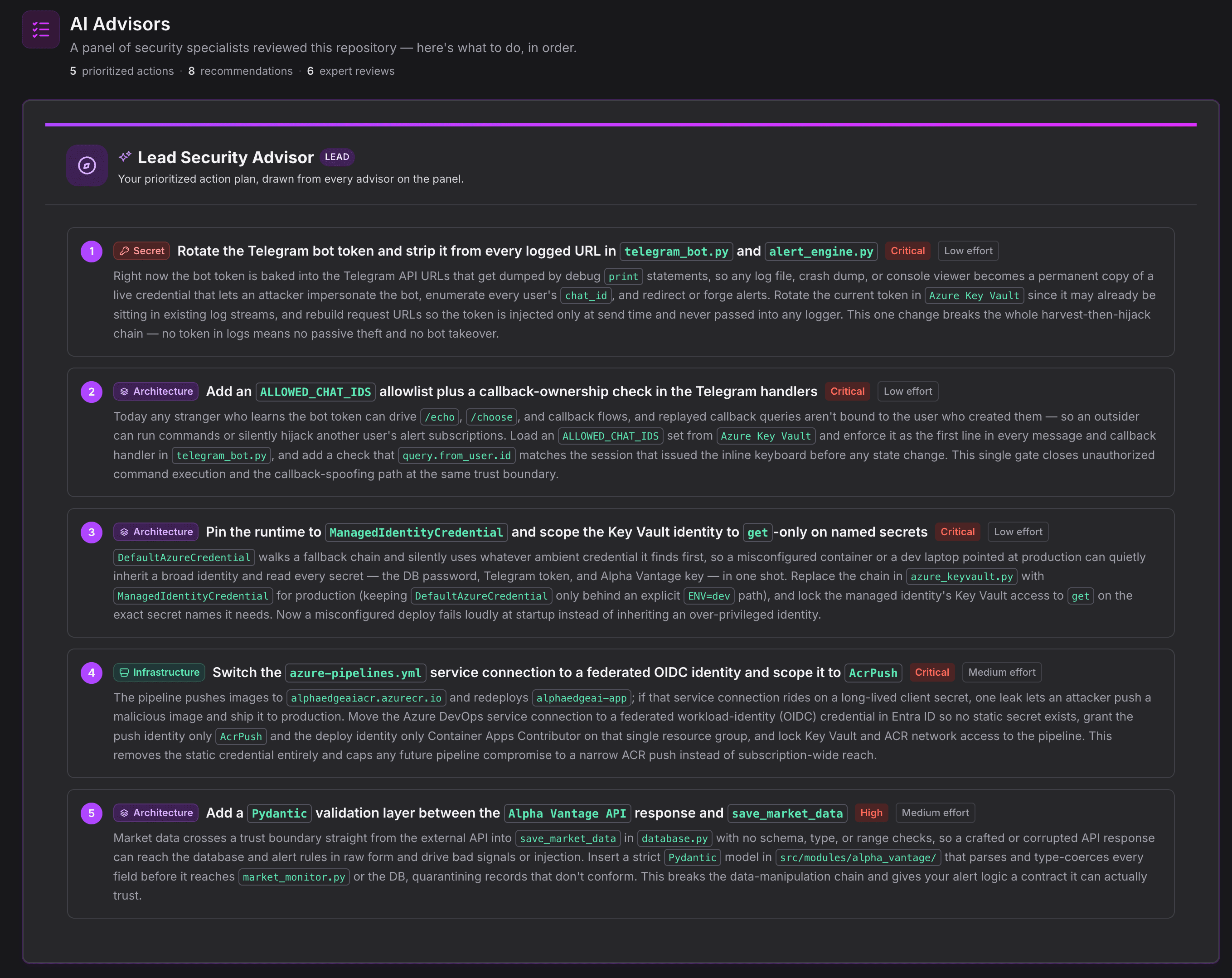Click save_market_data in action 5's title
The image size is (1232, 978).
(x=787, y=813)
